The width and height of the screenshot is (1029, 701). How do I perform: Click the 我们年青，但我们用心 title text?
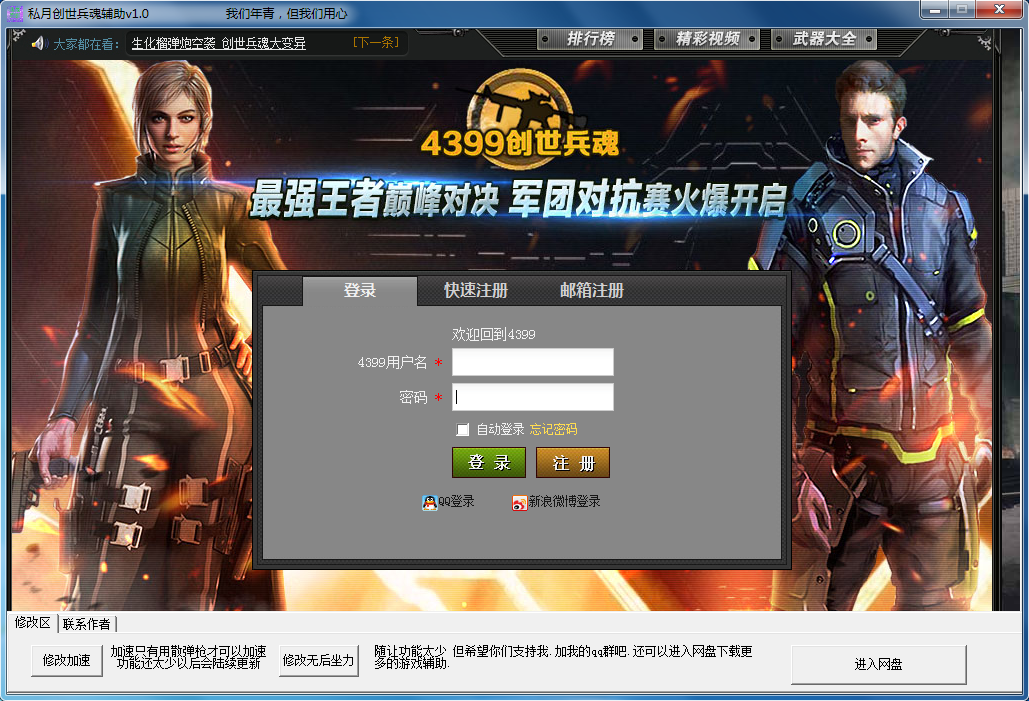286,14
